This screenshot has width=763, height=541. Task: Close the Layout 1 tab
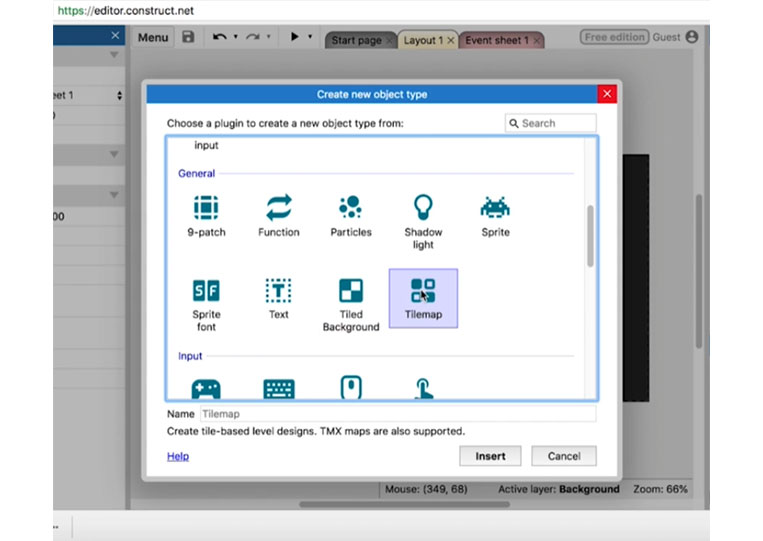click(451, 40)
